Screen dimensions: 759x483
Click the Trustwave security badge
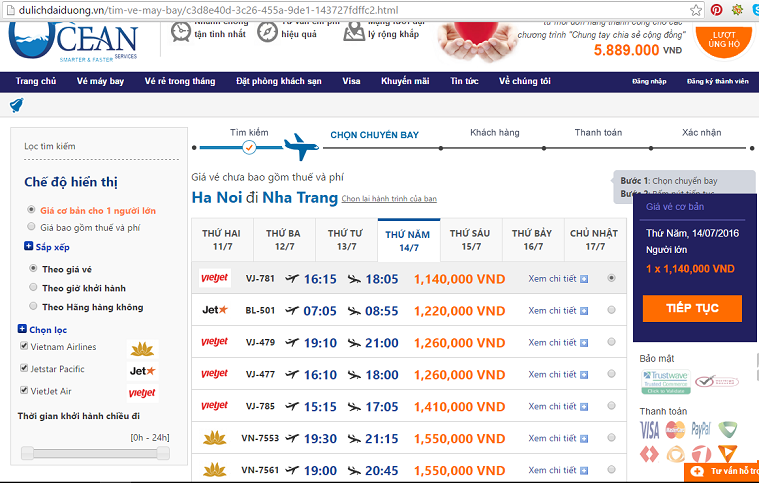pyautogui.click(x=666, y=382)
